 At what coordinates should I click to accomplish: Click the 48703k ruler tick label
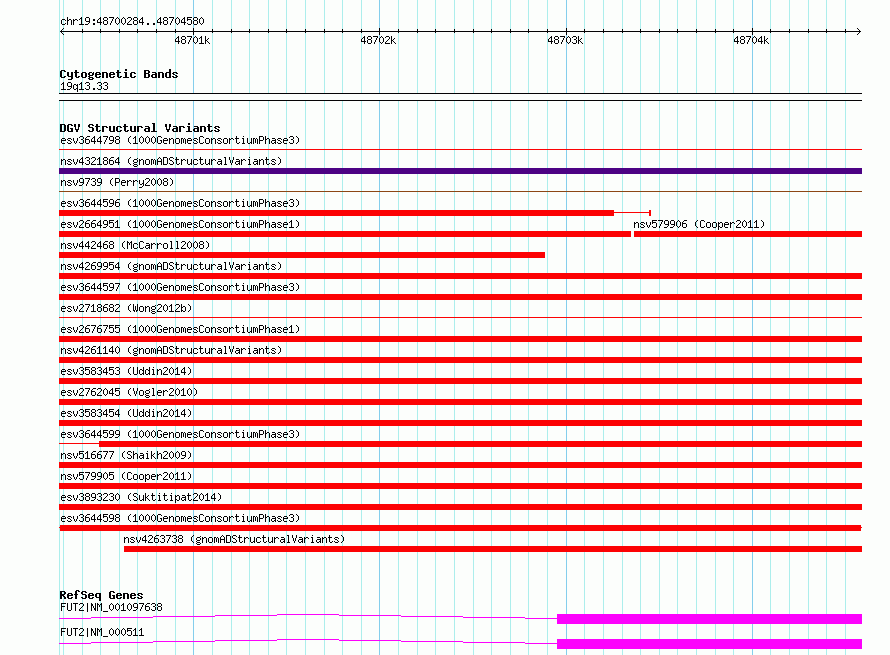tap(565, 40)
